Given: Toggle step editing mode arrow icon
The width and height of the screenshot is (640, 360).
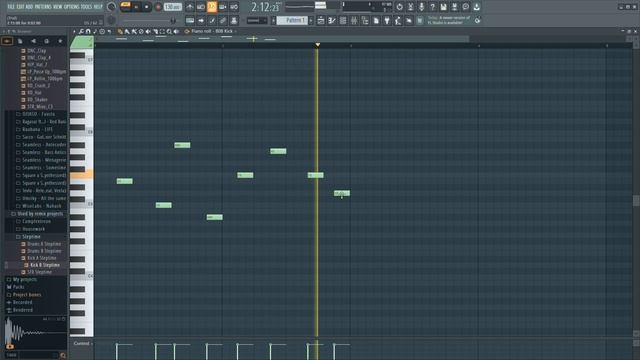Looking at the screenshot, I should click(201, 20).
